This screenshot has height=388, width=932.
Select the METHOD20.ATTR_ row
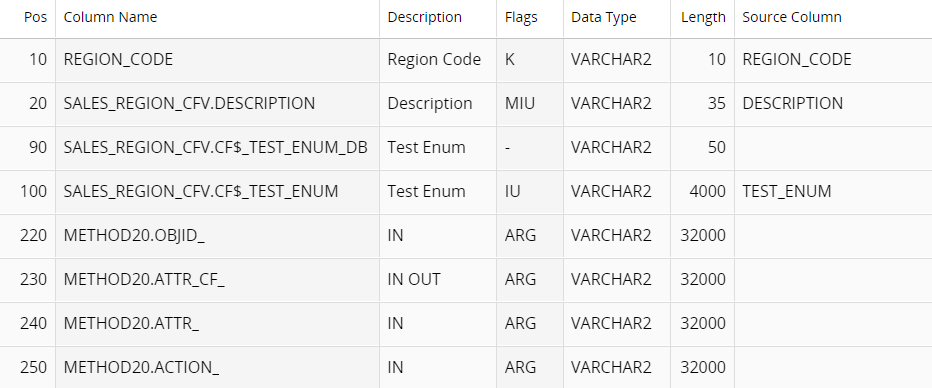click(466, 323)
